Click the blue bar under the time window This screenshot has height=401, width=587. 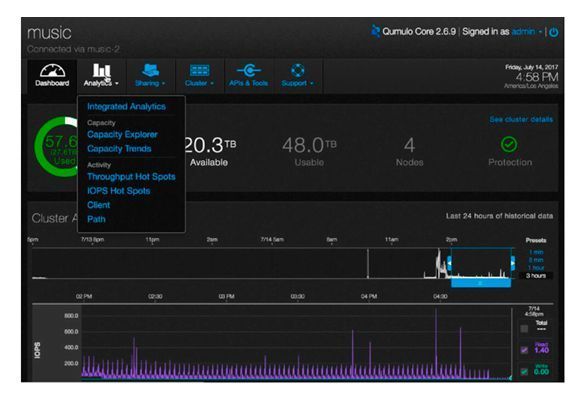(x=481, y=283)
